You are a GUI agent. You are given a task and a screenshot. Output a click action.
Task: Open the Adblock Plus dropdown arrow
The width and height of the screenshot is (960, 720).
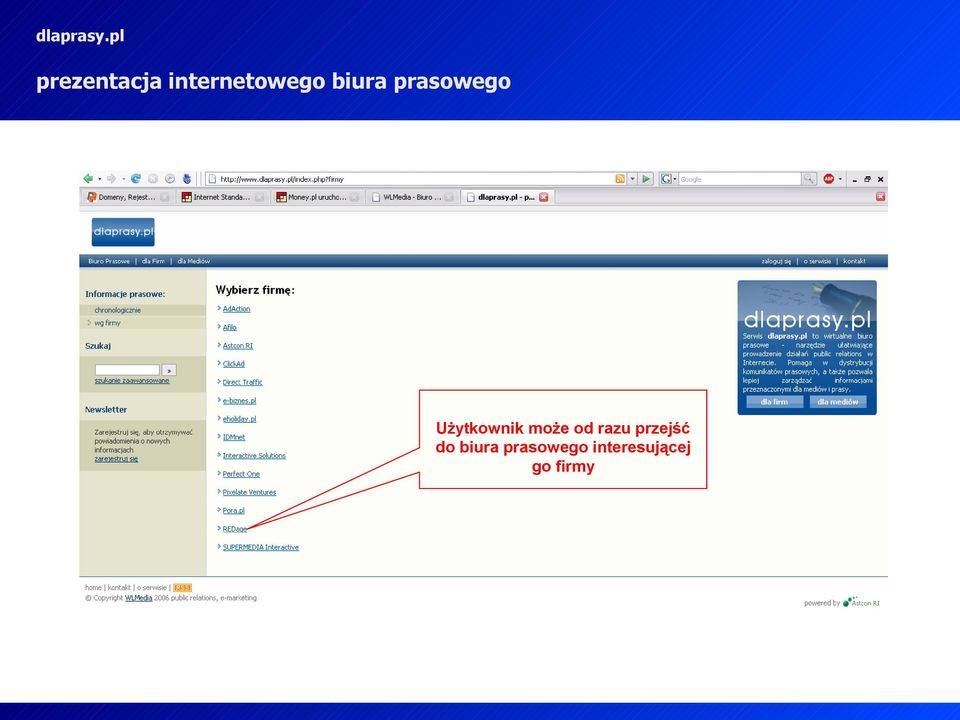click(x=840, y=179)
